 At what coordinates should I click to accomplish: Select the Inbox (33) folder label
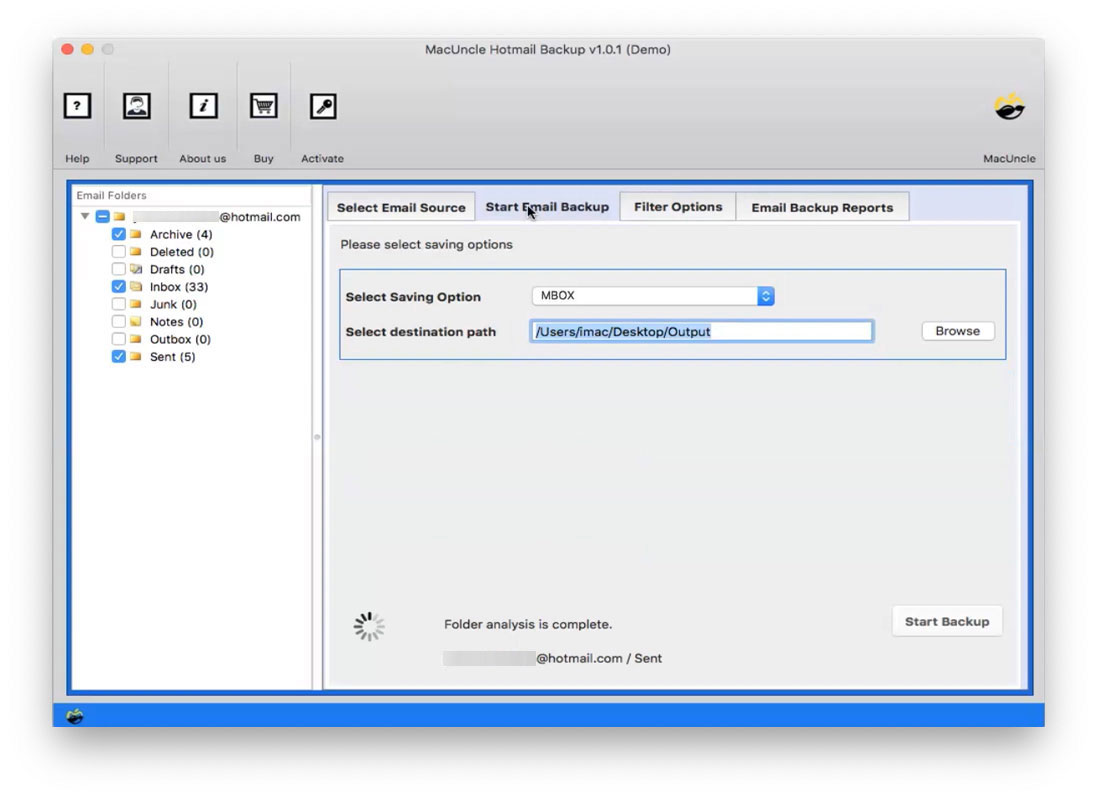point(179,287)
